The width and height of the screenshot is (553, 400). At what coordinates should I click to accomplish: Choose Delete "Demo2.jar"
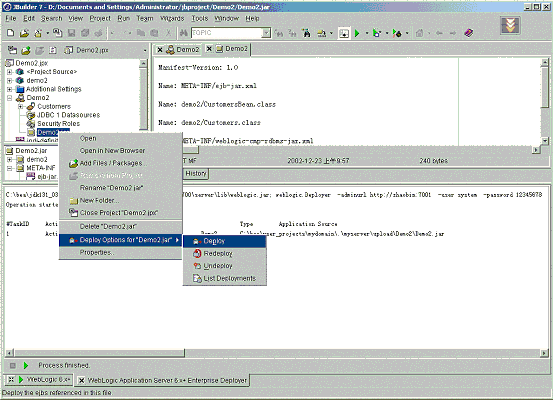(x=120, y=226)
